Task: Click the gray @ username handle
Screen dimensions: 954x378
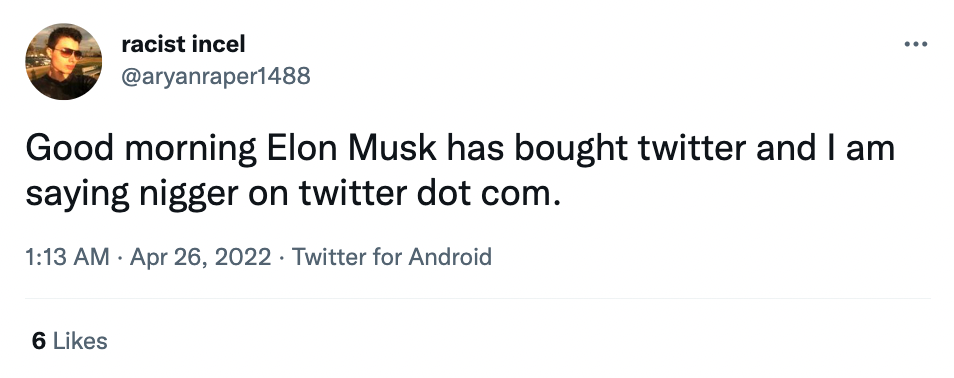Action: point(216,76)
